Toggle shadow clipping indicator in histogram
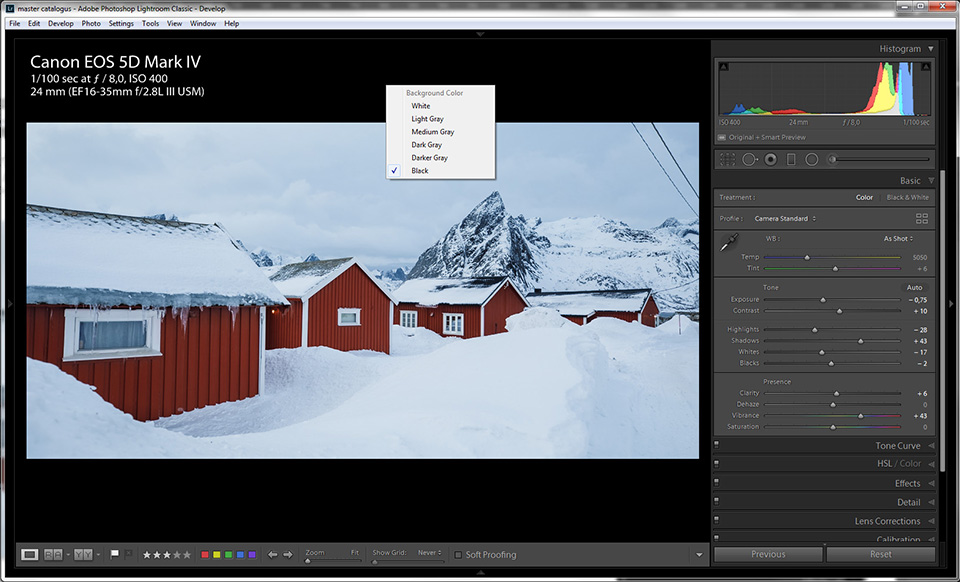960x582 pixels. (x=724, y=67)
